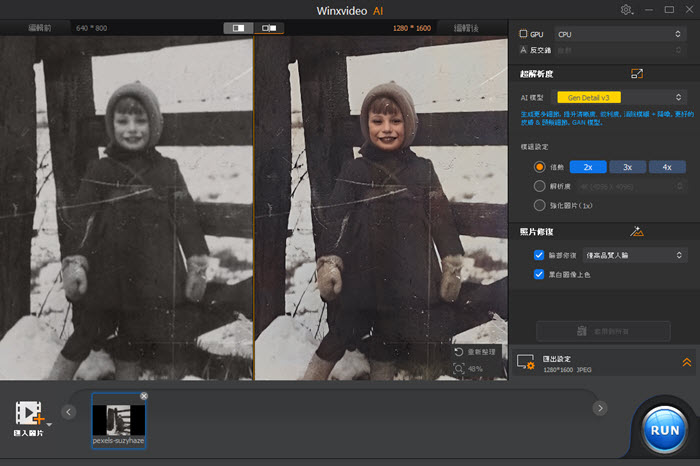The image size is (700, 466).
Task: Click the import image (匯入圖片) icon
Action: 28,414
